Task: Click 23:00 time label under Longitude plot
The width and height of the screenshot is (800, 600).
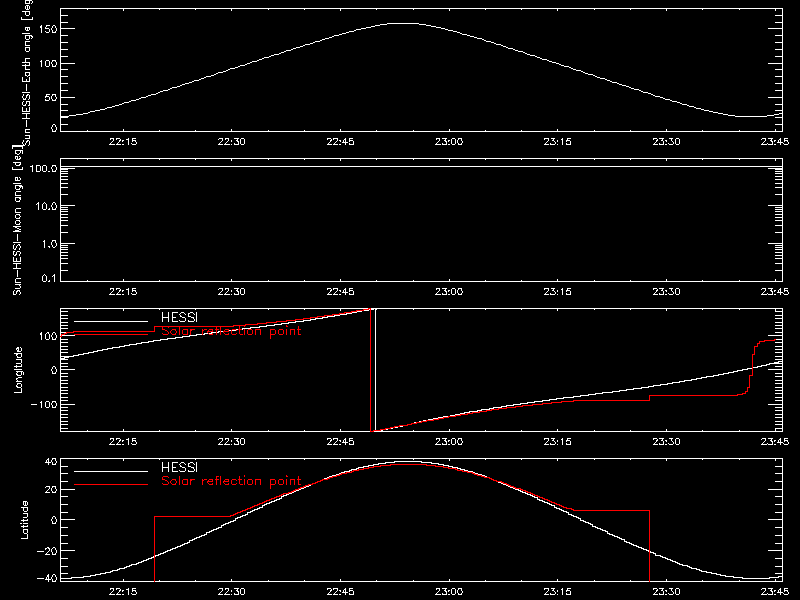Action: click(x=449, y=442)
